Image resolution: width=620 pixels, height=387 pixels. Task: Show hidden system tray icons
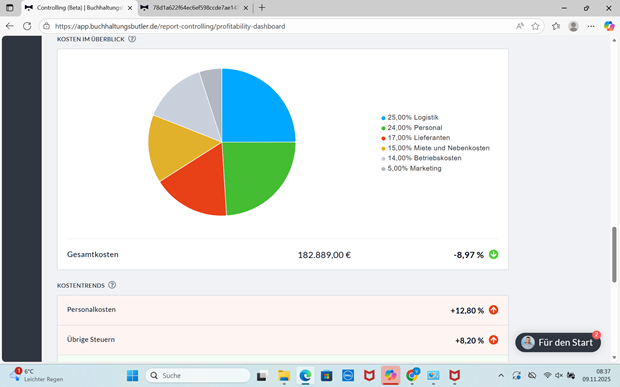pyautogui.click(x=501, y=375)
